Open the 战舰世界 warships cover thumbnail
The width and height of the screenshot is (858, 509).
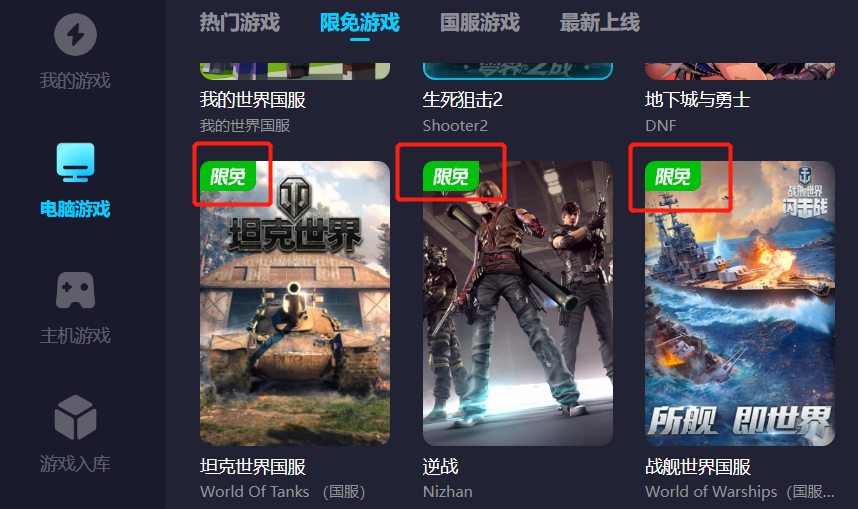740,303
